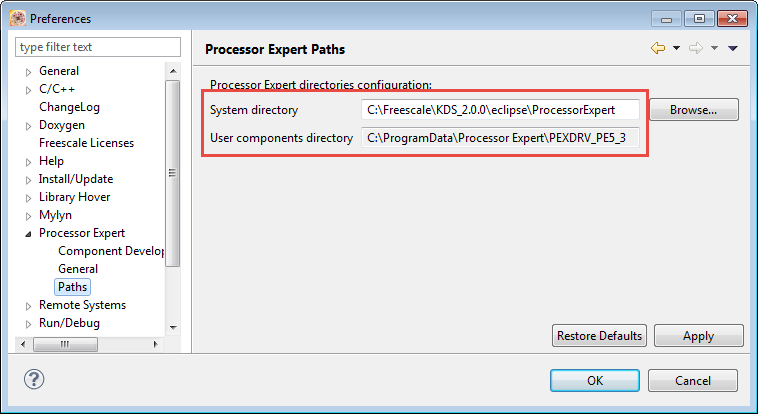Select the ChangeLog preference item

69,107
